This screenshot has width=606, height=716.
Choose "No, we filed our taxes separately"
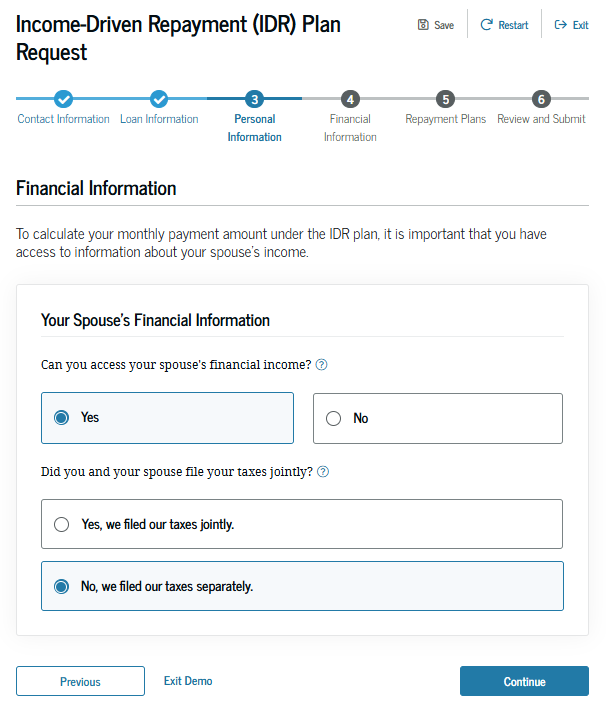302,586
